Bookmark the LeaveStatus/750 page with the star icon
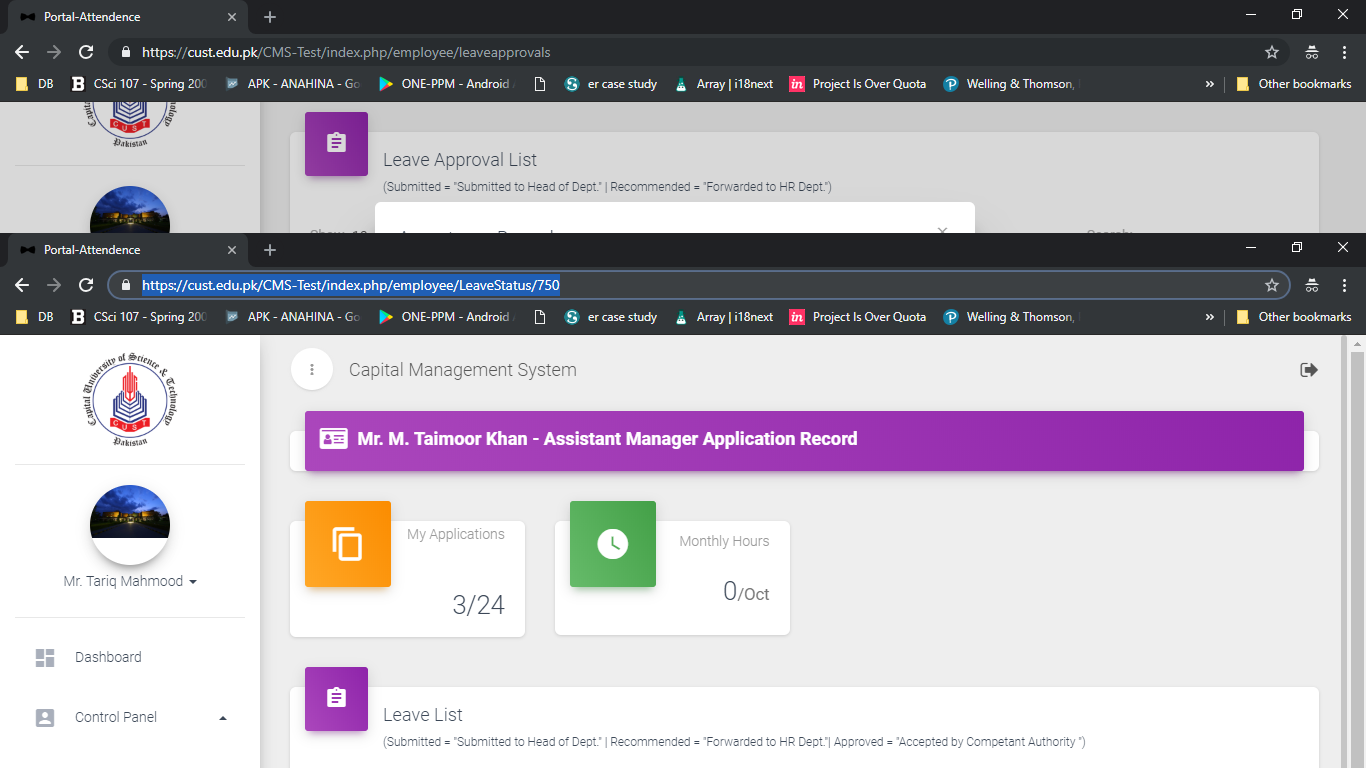This screenshot has height=768, width=1366. (x=1271, y=285)
